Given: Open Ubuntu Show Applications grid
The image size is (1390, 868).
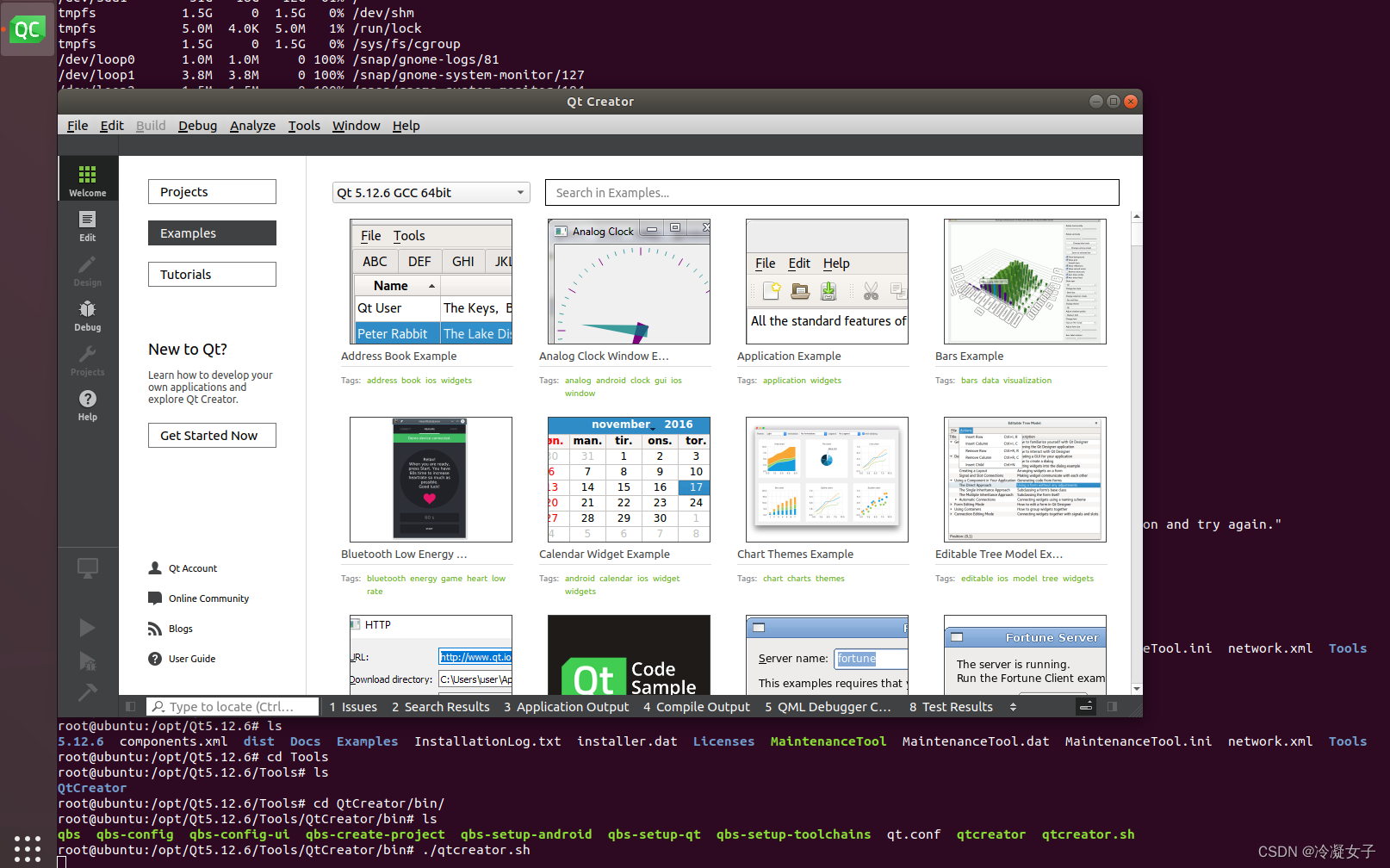Looking at the screenshot, I should click(x=28, y=848).
